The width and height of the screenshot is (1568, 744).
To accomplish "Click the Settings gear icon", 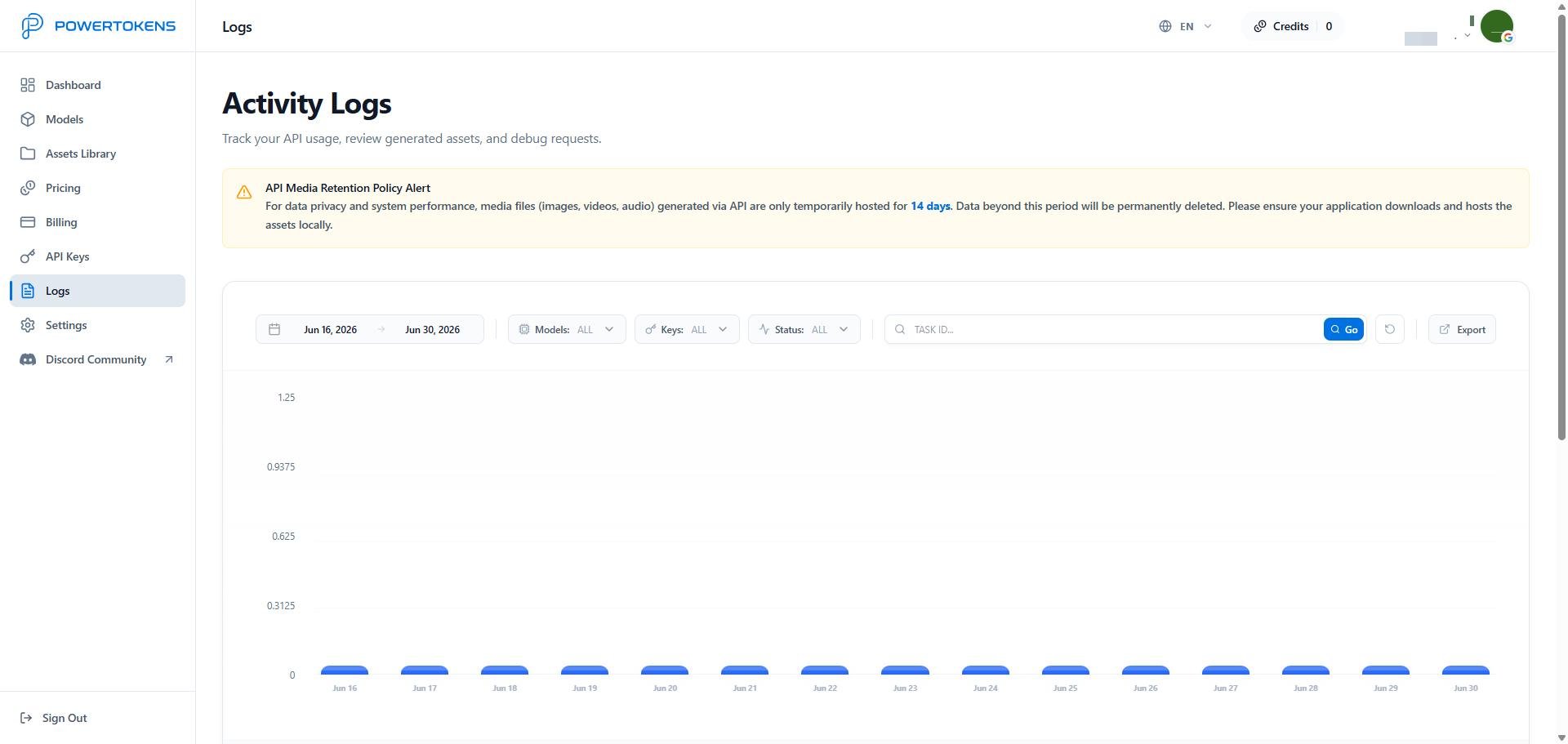I will (x=28, y=325).
